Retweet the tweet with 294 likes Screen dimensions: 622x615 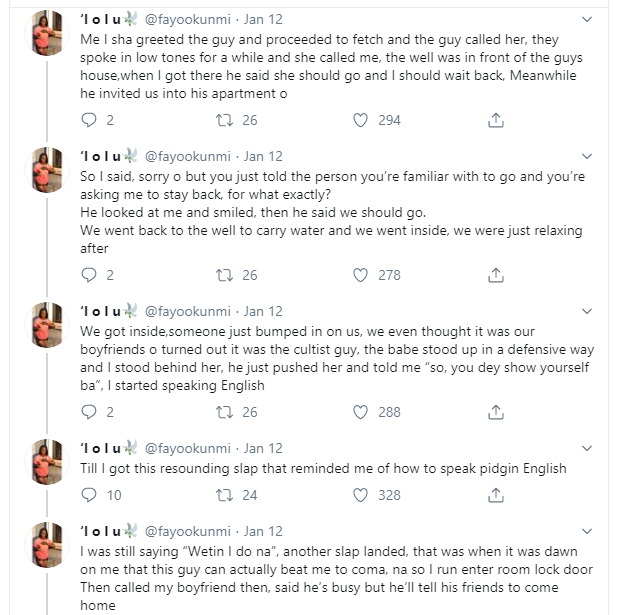coord(225,120)
